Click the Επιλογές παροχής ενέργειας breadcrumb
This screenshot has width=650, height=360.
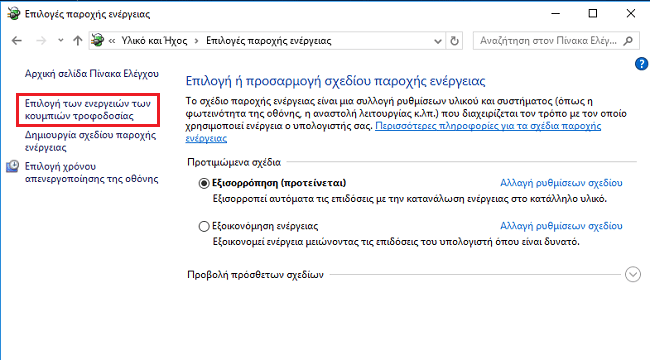[x=269, y=41]
